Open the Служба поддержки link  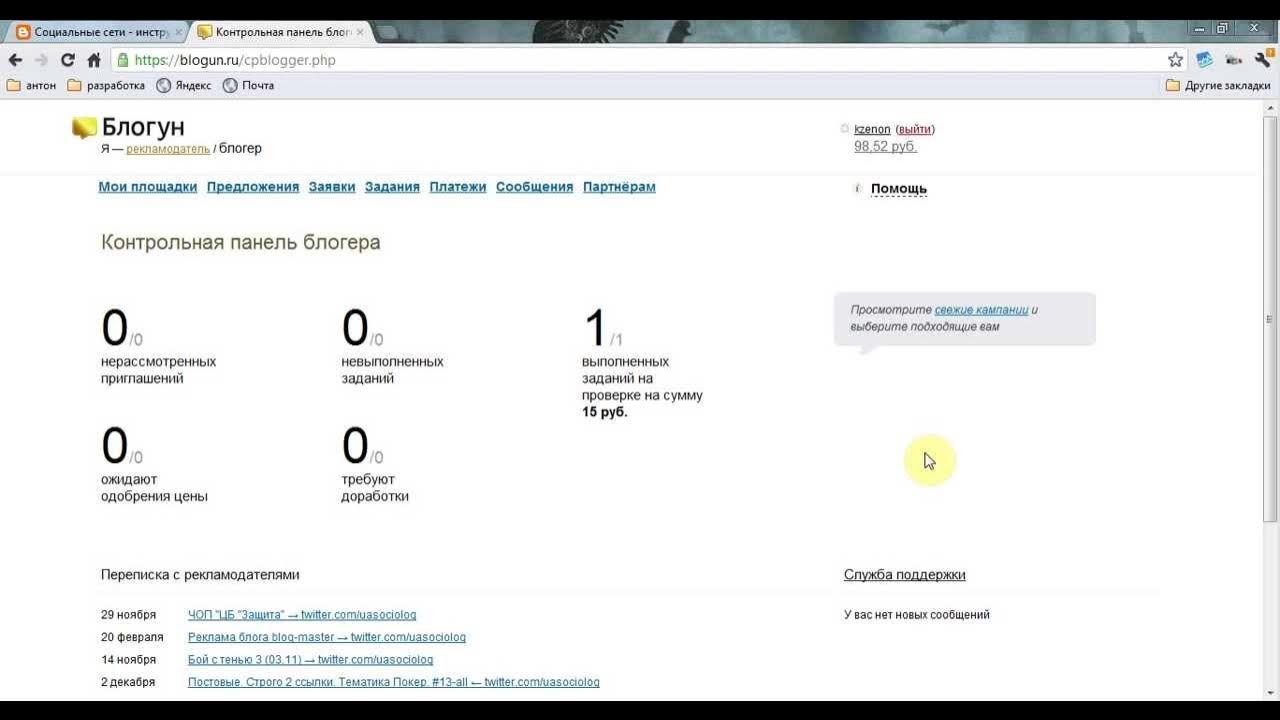click(904, 575)
